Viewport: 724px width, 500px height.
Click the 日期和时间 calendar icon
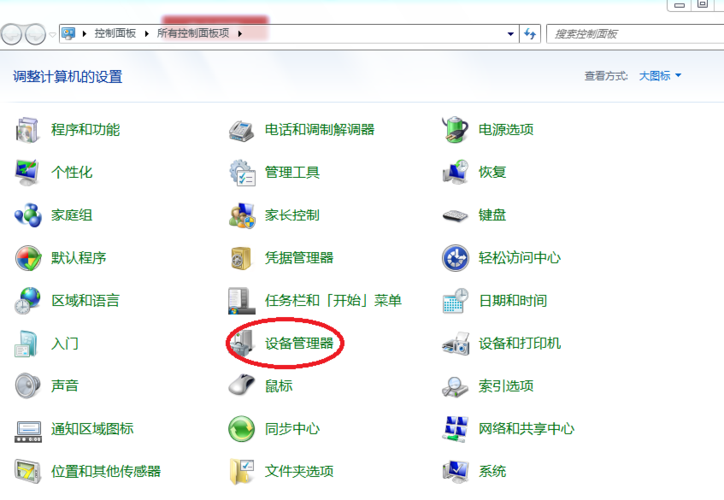(455, 301)
